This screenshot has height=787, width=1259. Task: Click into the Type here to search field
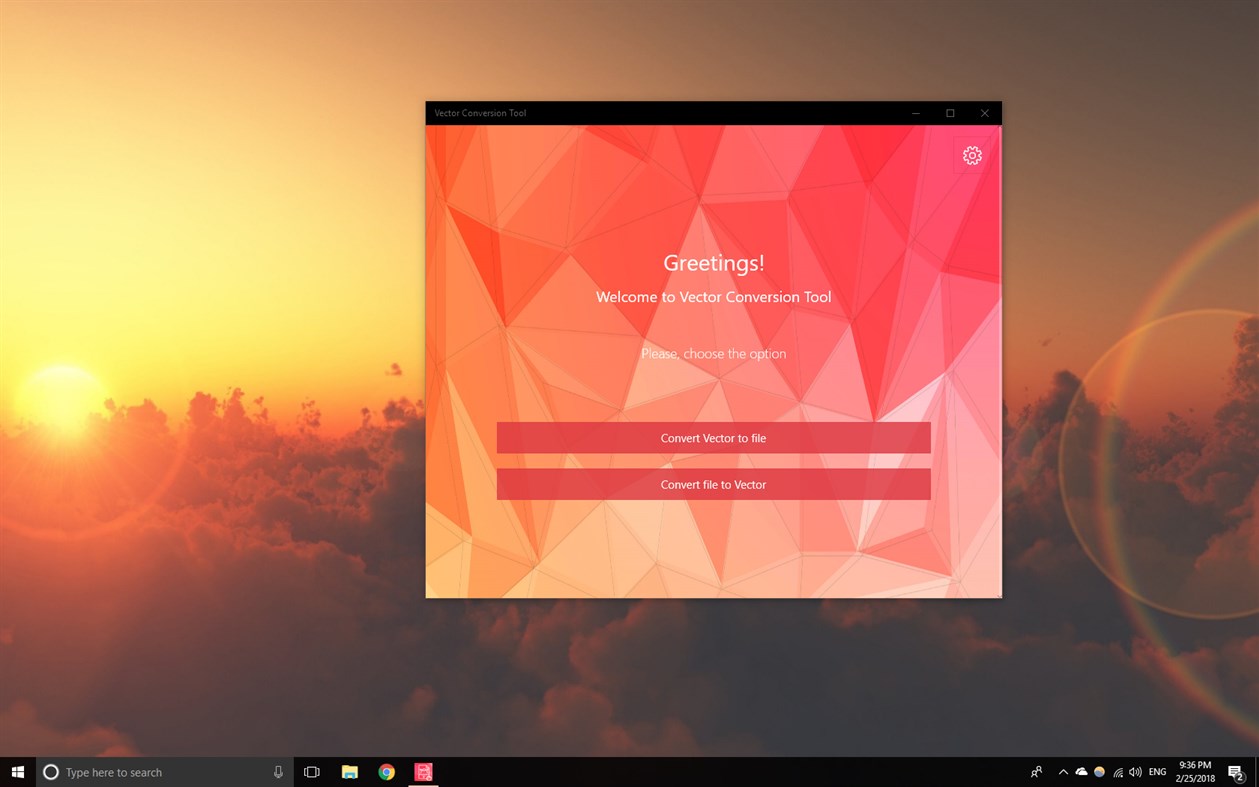click(x=150, y=771)
